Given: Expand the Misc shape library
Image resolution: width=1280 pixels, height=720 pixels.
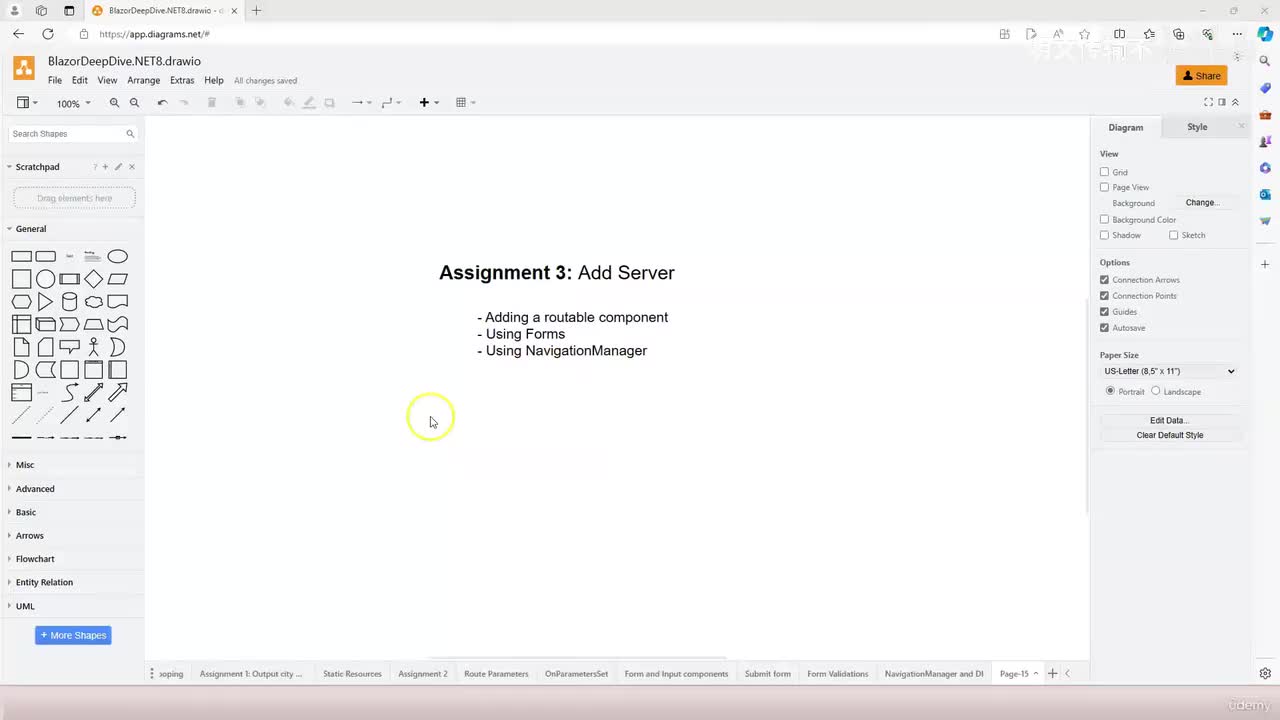Looking at the screenshot, I should pos(25,465).
